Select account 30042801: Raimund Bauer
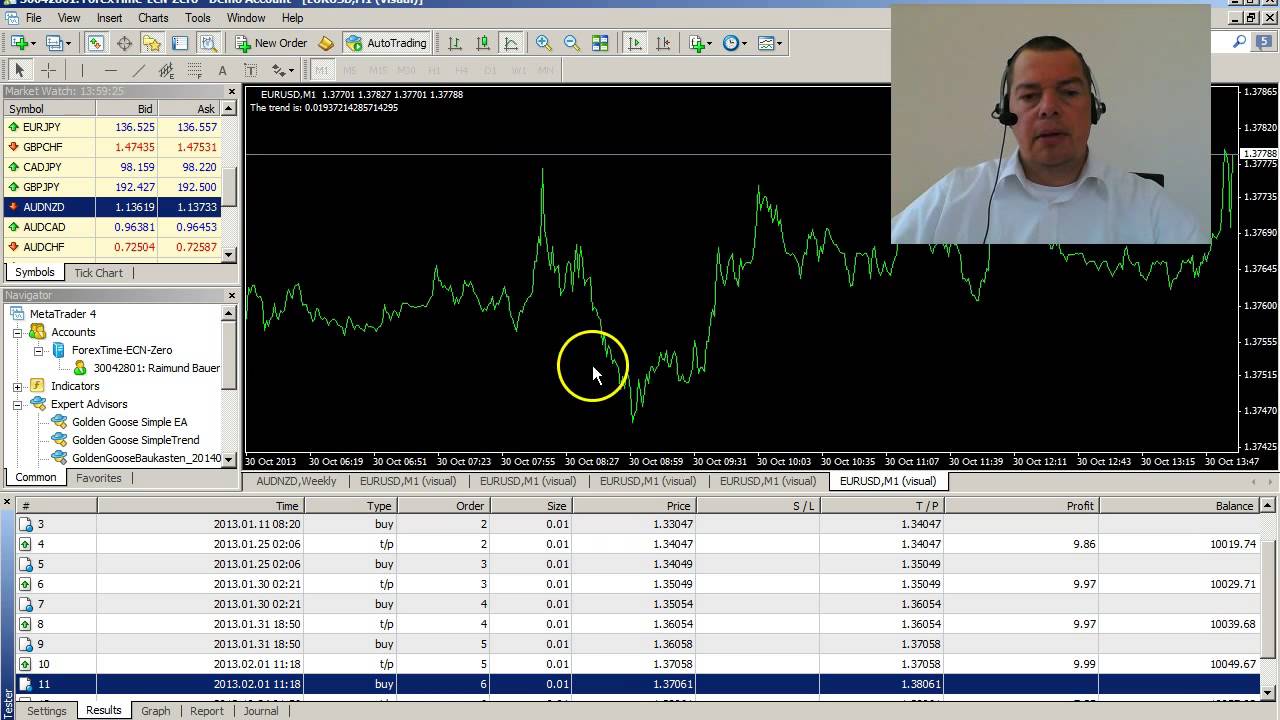 [156, 368]
